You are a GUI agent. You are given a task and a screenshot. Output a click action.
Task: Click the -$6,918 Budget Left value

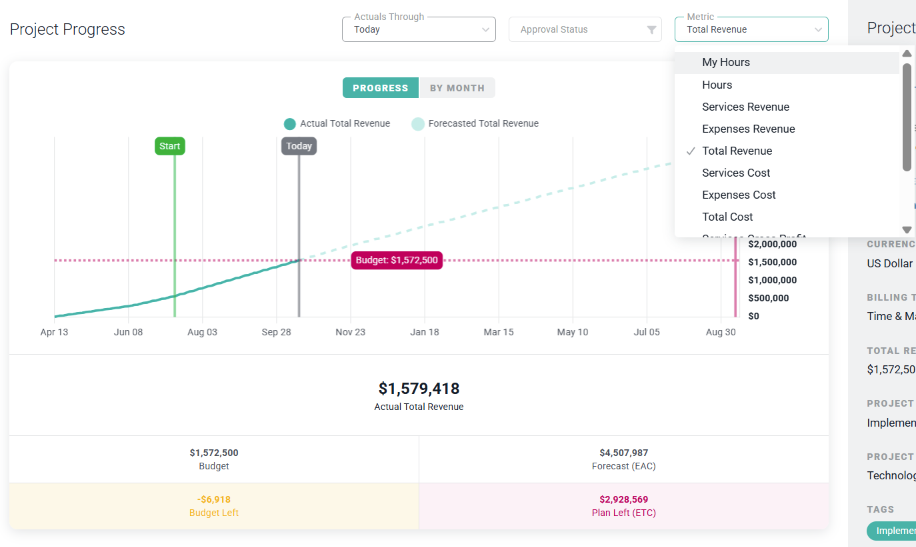click(214, 500)
